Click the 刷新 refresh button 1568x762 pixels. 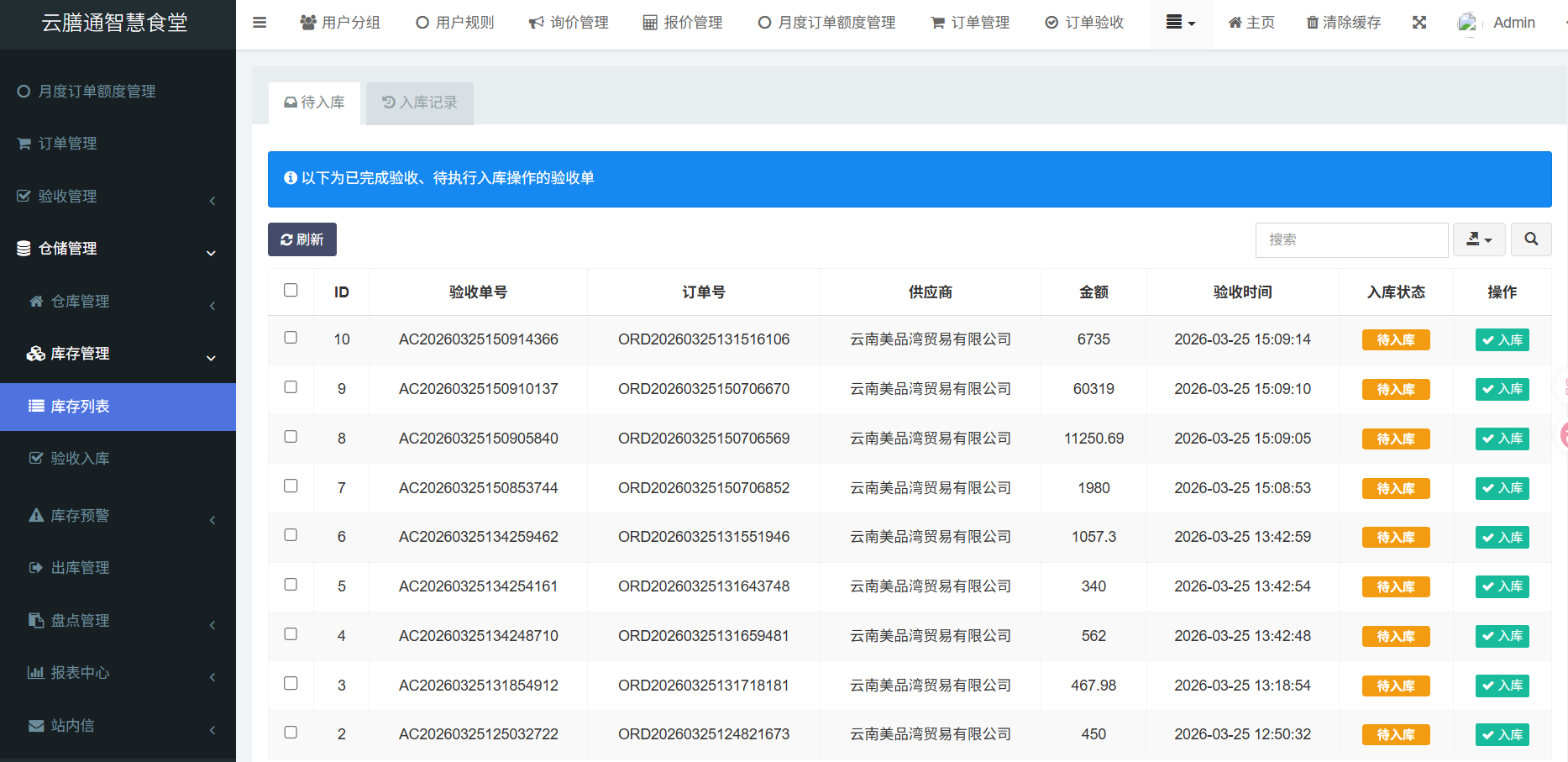tap(302, 239)
